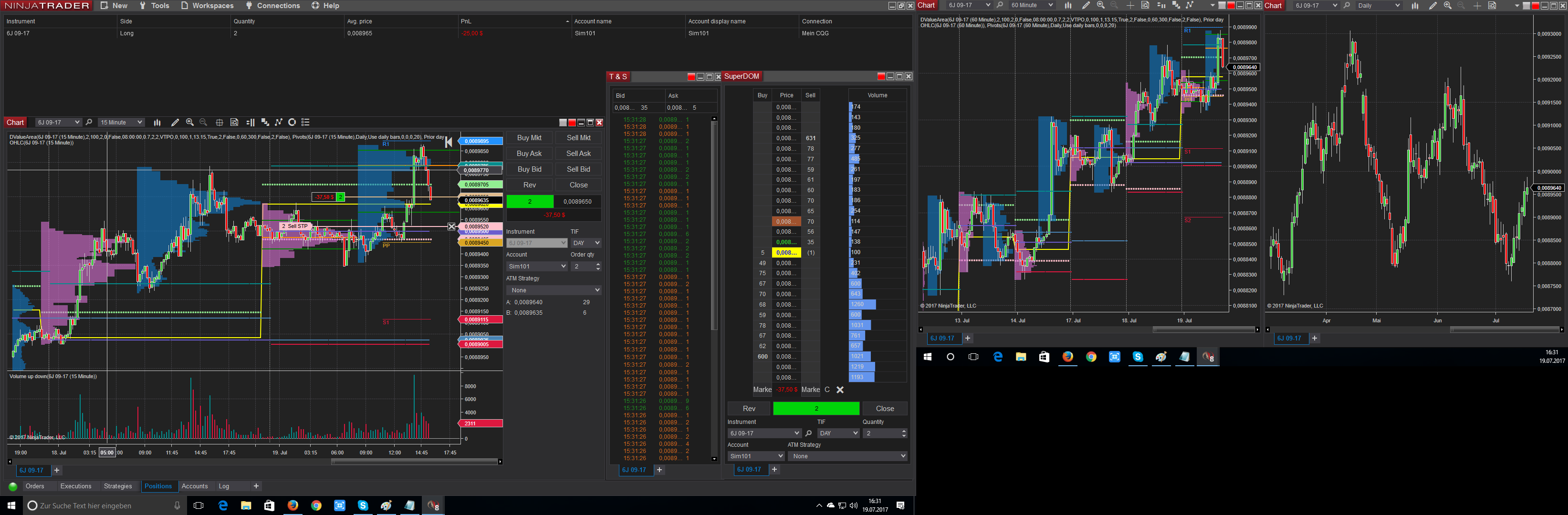
Task: Open Windows Start menu on left taskbar
Action: pos(11,505)
